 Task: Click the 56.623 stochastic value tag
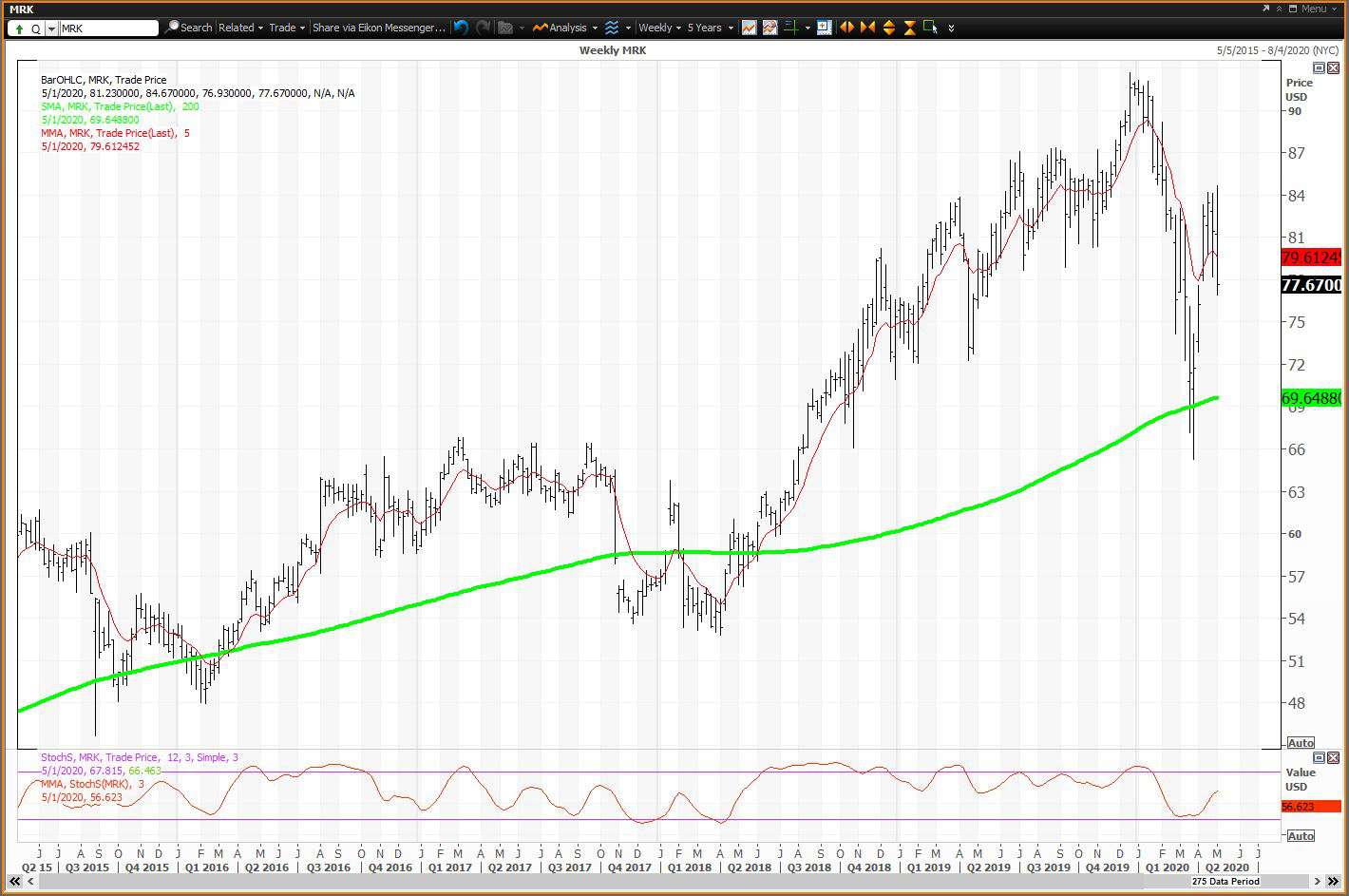click(1311, 807)
